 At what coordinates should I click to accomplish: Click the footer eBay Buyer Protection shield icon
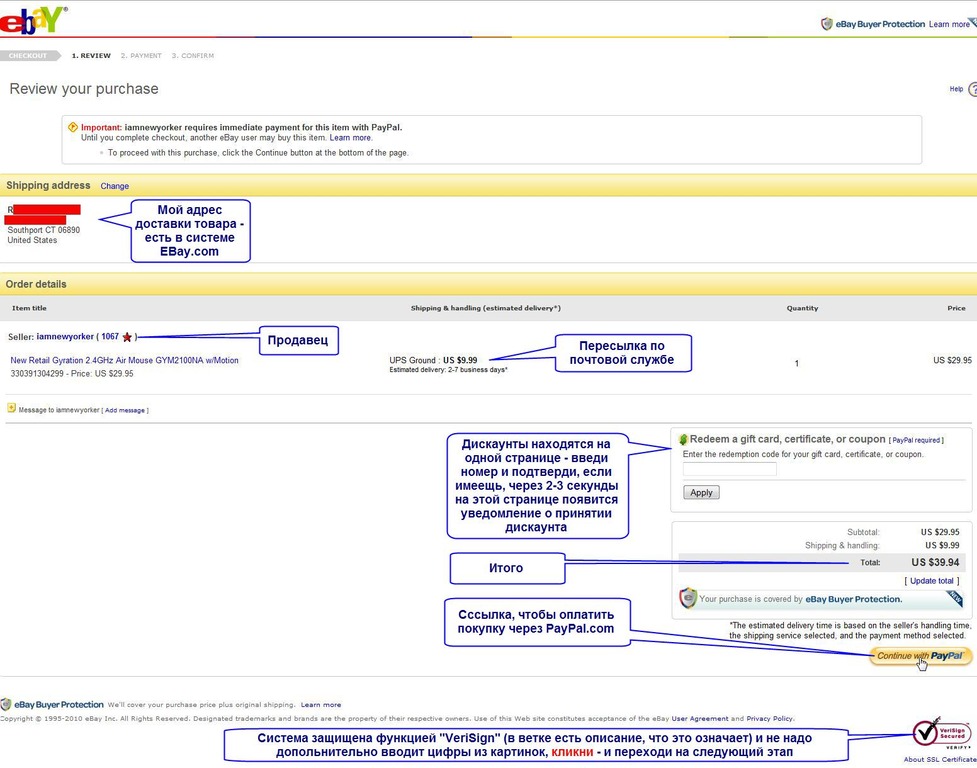click(6, 704)
